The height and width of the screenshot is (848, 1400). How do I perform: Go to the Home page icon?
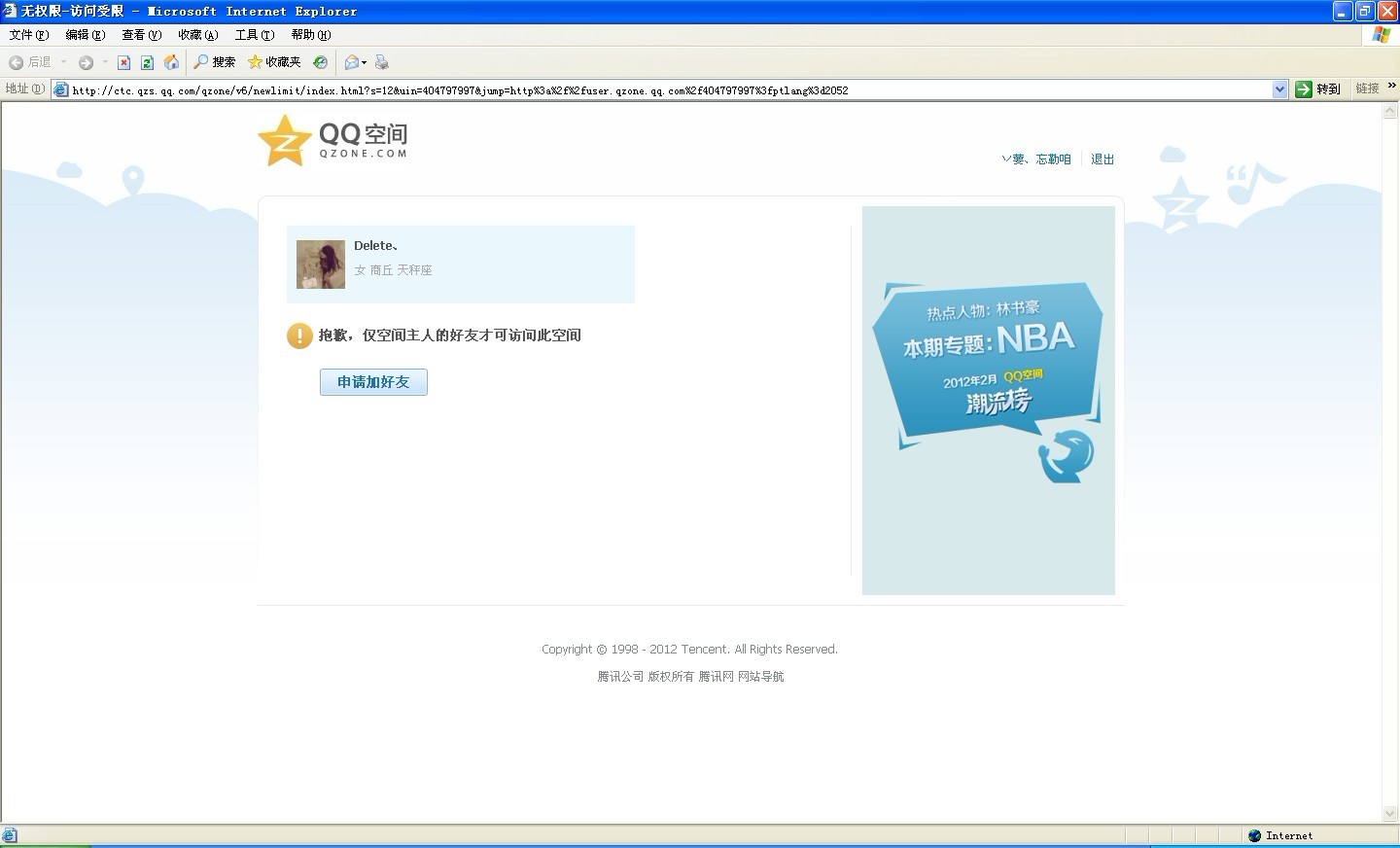[x=171, y=62]
